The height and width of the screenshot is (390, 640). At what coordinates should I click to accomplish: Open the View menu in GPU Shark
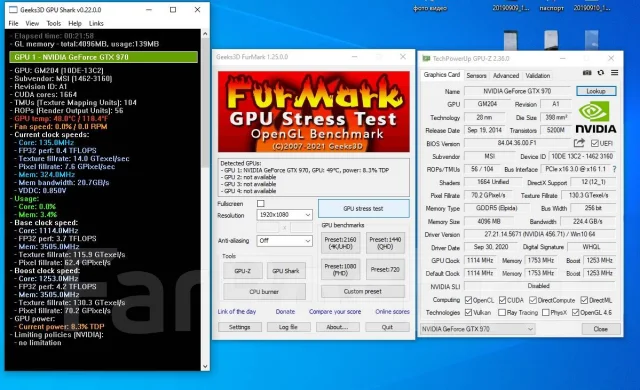click(32, 23)
